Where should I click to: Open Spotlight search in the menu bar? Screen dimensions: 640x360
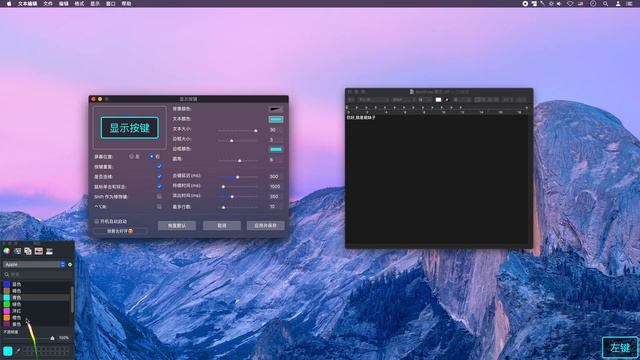606,3
